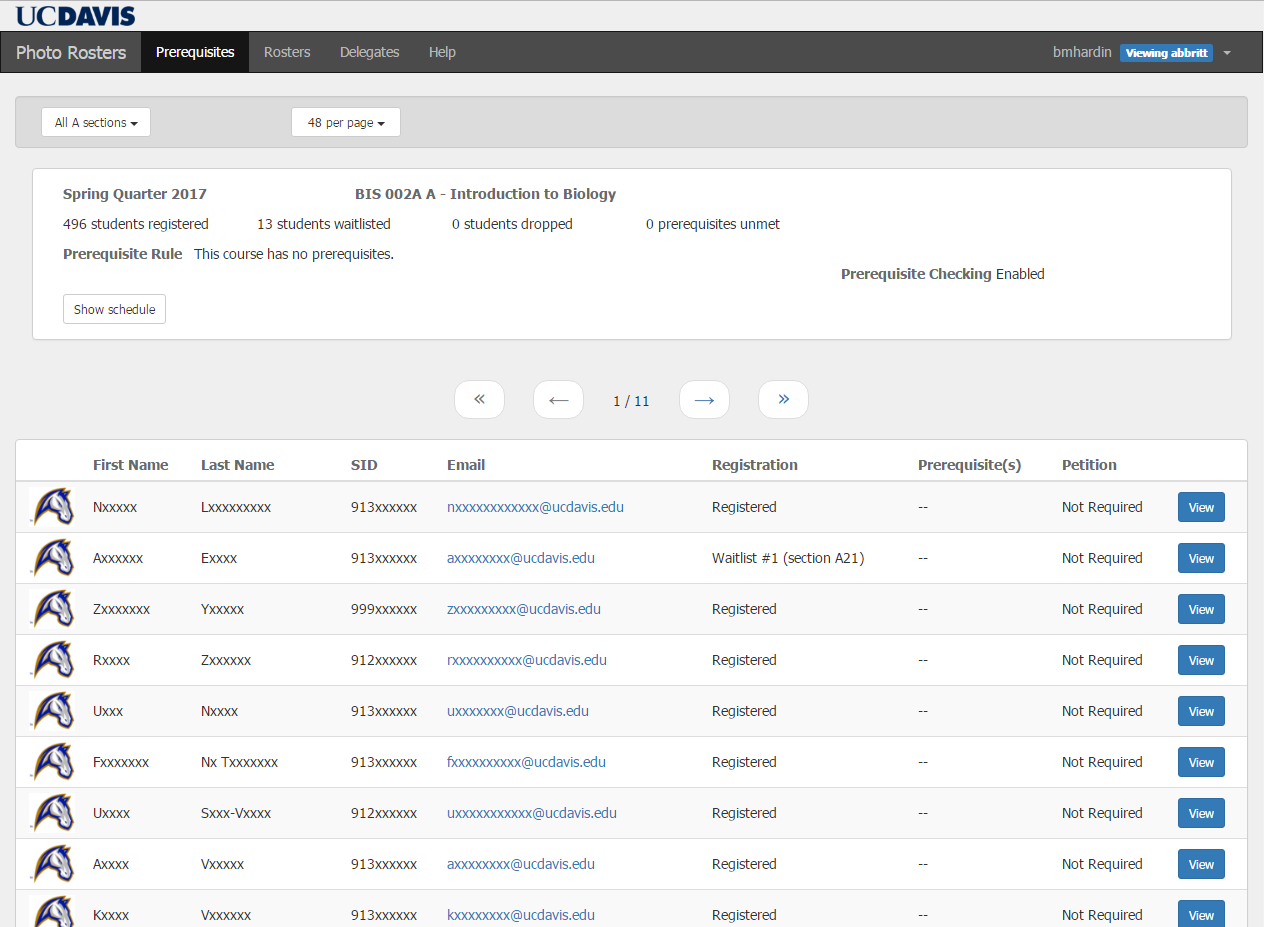Click mustang photo for student Zxxxxxxx
Image resolution: width=1264 pixels, height=927 pixels.
(53, 609)
